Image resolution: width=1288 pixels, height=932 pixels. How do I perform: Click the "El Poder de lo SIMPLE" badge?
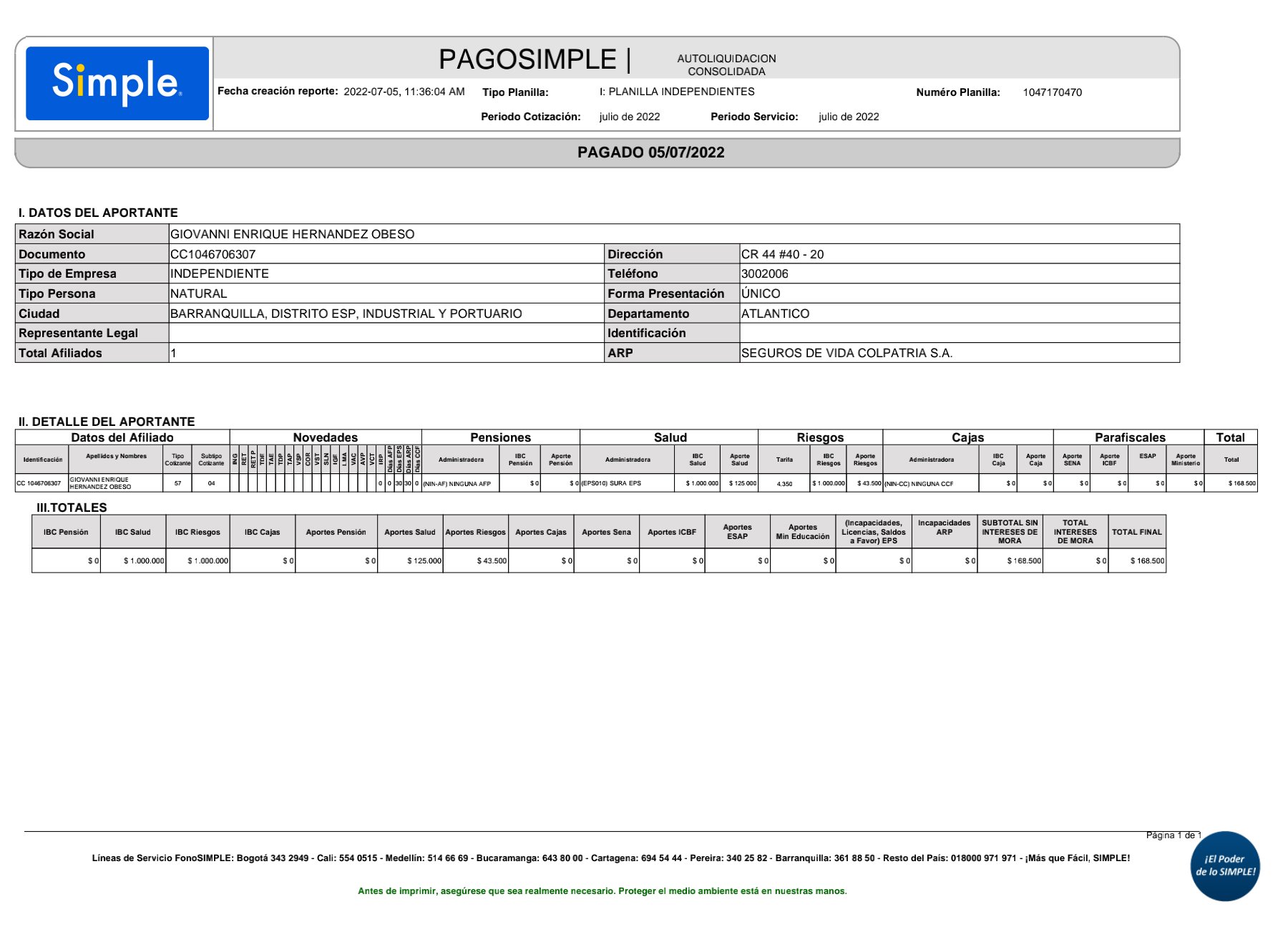1225,865
